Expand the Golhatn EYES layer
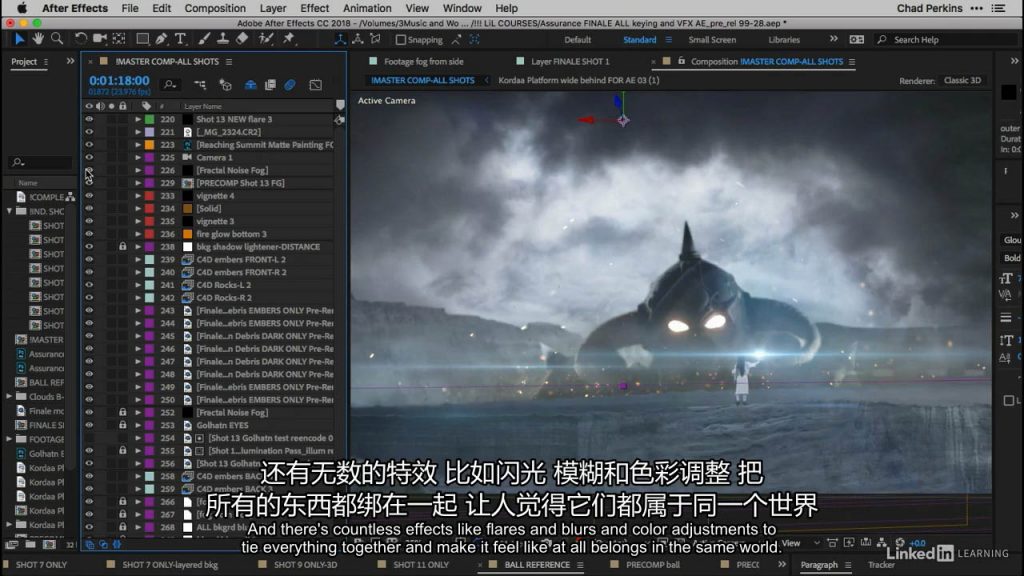 (138, 425)
